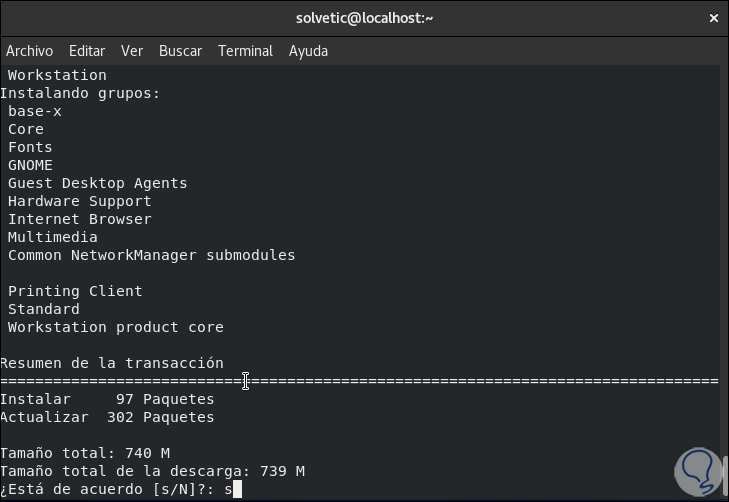Click the 'Workstation product core' line
The image size is (729, 502).
point(116,327)
